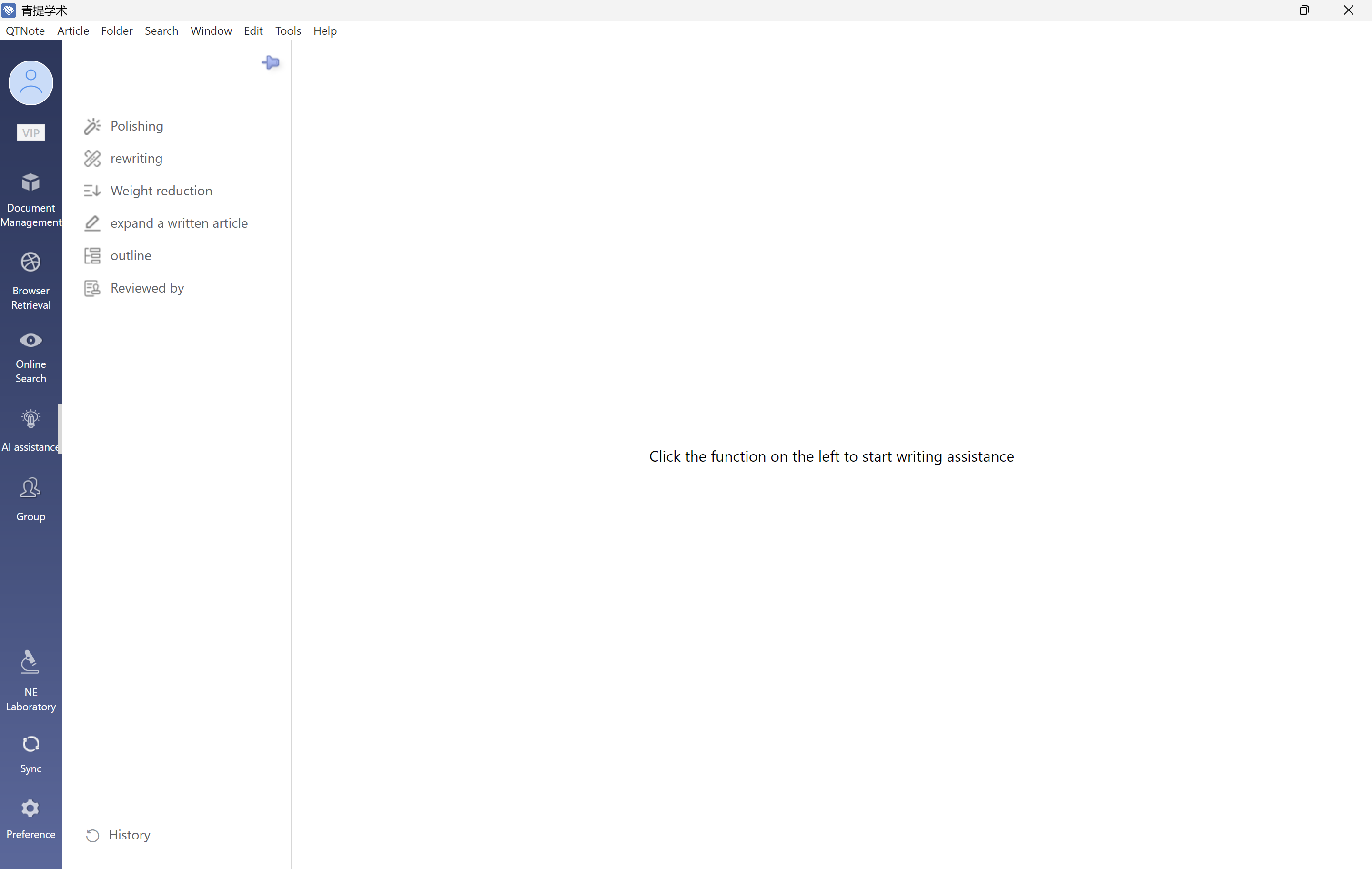The image size is (1372, 869).
Task: Click the Polishing wand icon
Action: coord(92,126)
